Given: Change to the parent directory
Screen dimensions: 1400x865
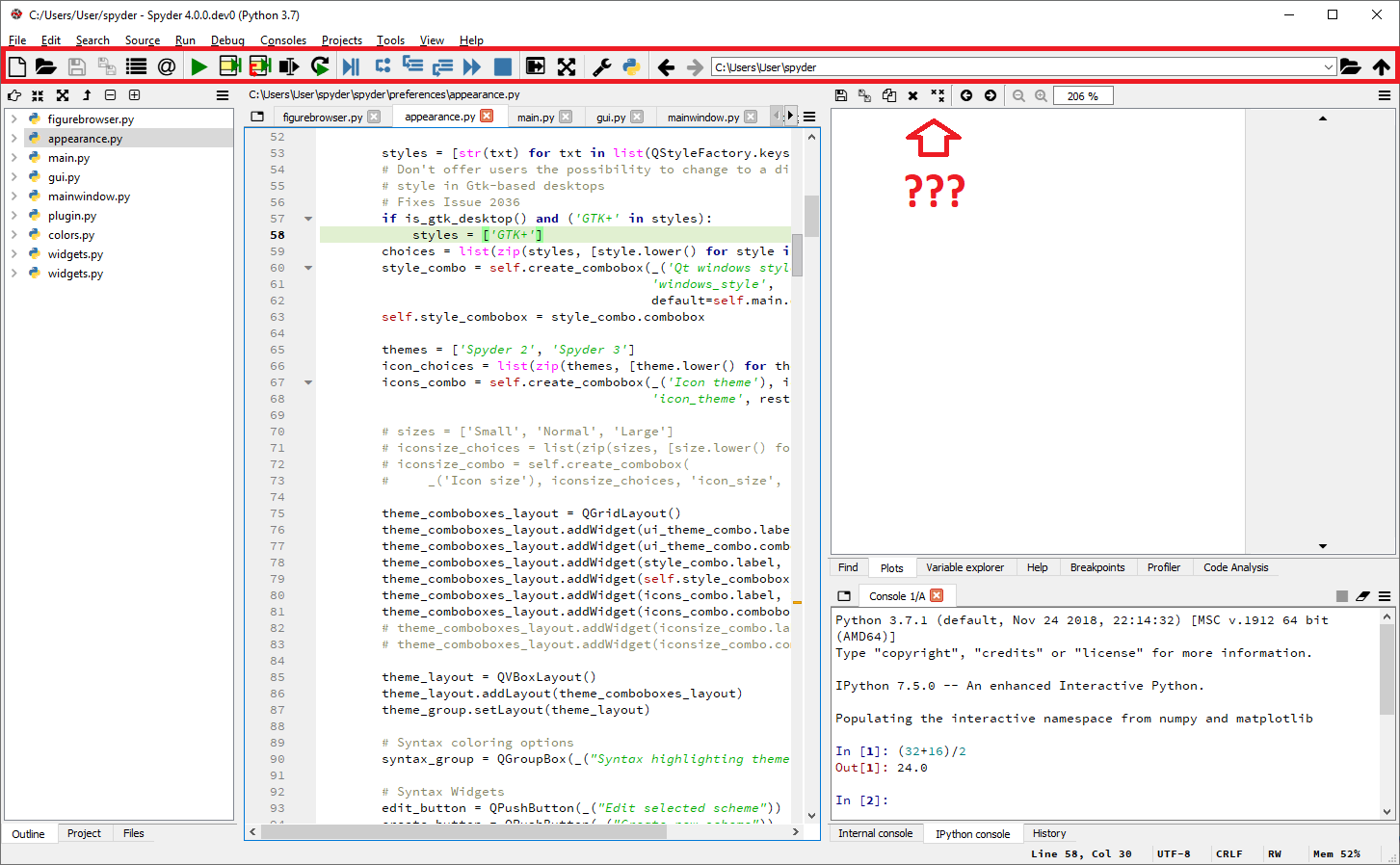Looking at the screenshot, I should [x=1382, y=66].
